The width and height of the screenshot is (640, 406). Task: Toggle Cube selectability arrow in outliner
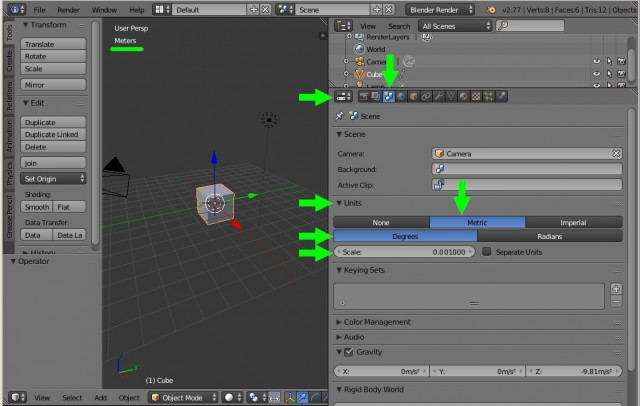[609, 74]
